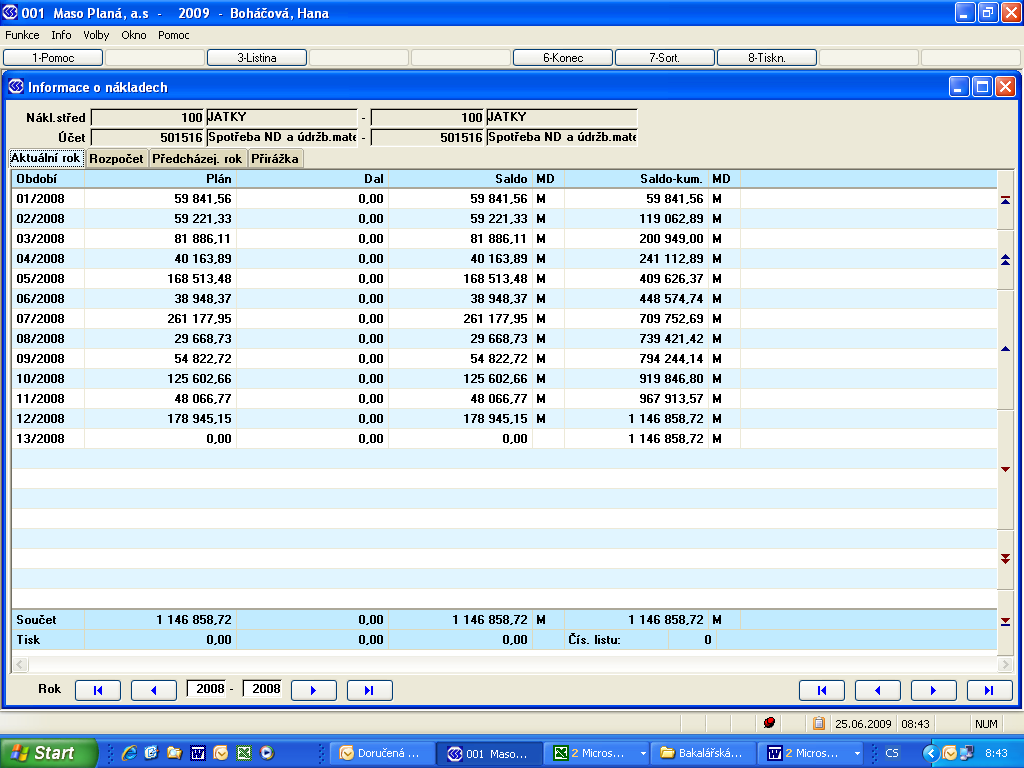Click the Období column header
The width and height of the screenshot is (1024, 768).
tap(48, 179)
